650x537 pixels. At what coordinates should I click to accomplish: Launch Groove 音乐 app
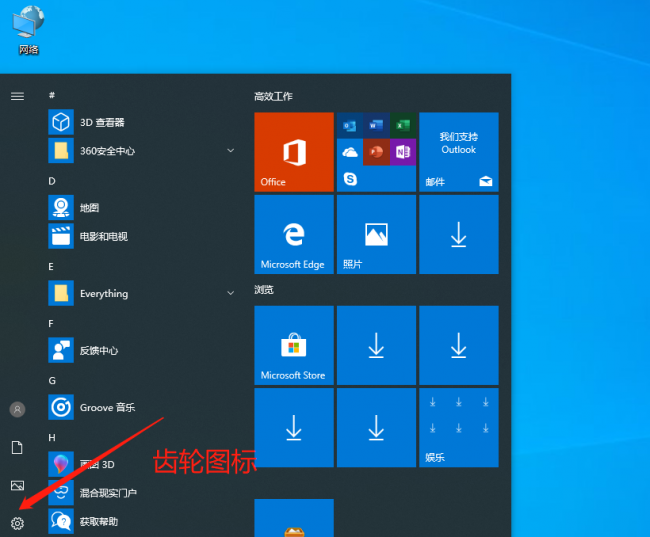click(141, 407)
